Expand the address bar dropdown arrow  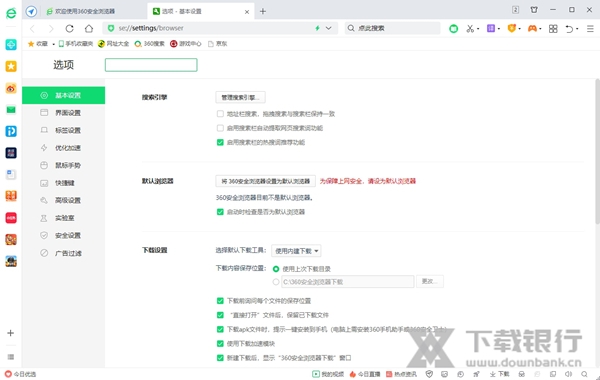[328, 28]
